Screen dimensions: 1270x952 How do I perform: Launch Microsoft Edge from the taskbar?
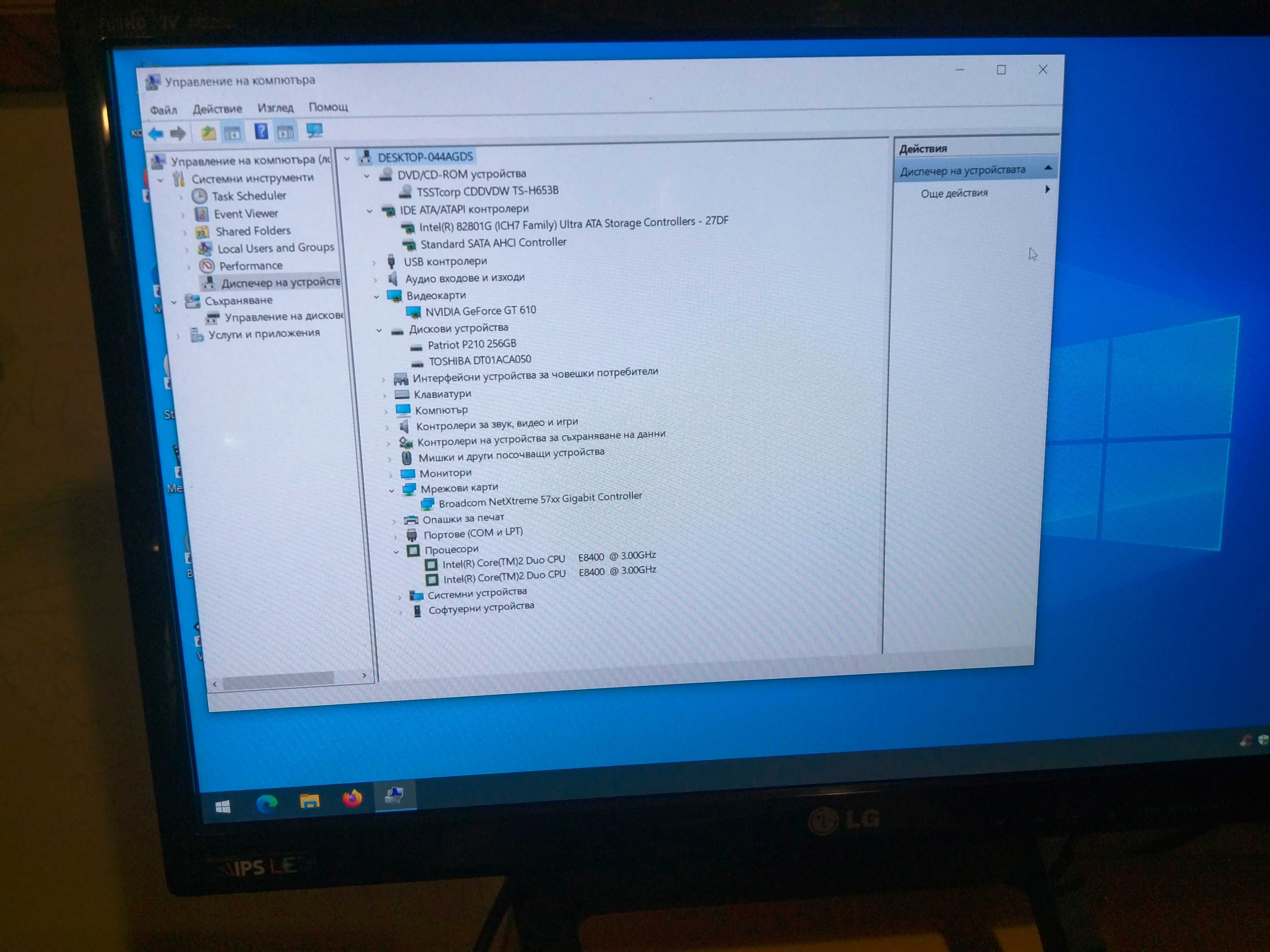[x=267, y=803]
